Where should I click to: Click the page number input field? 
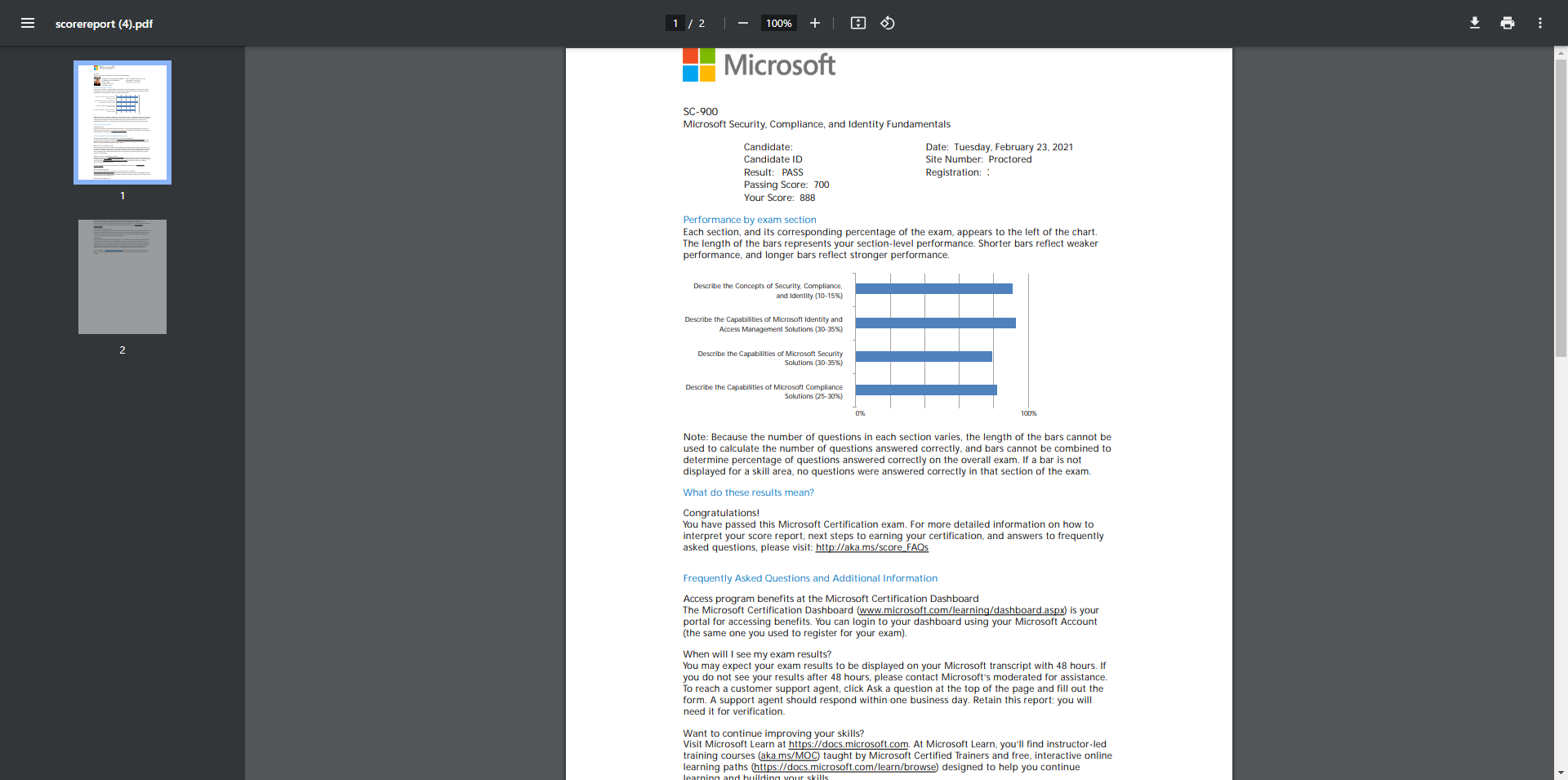(x=675, y=23)
